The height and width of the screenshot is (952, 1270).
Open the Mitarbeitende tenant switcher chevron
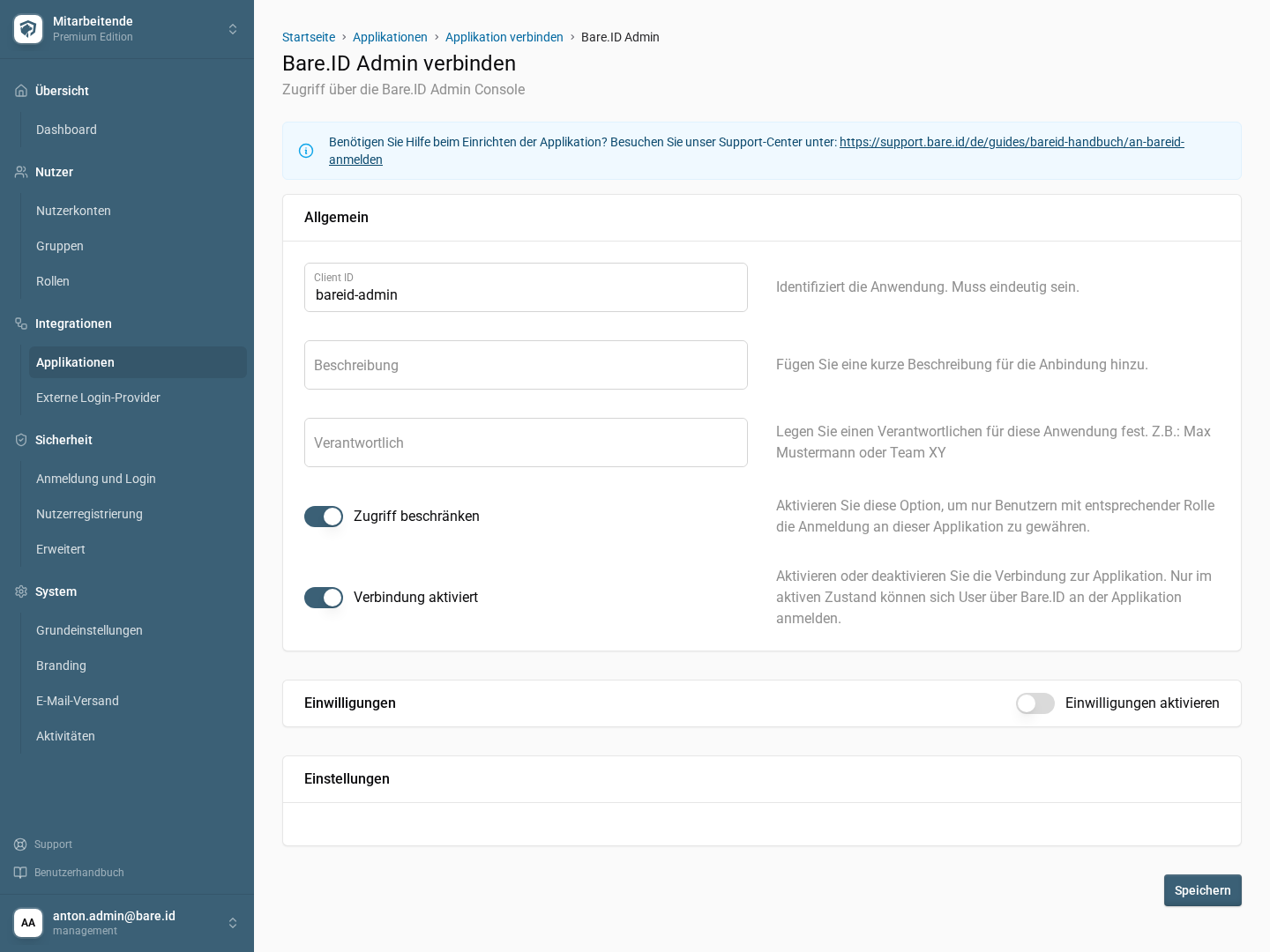pos(233,29)
